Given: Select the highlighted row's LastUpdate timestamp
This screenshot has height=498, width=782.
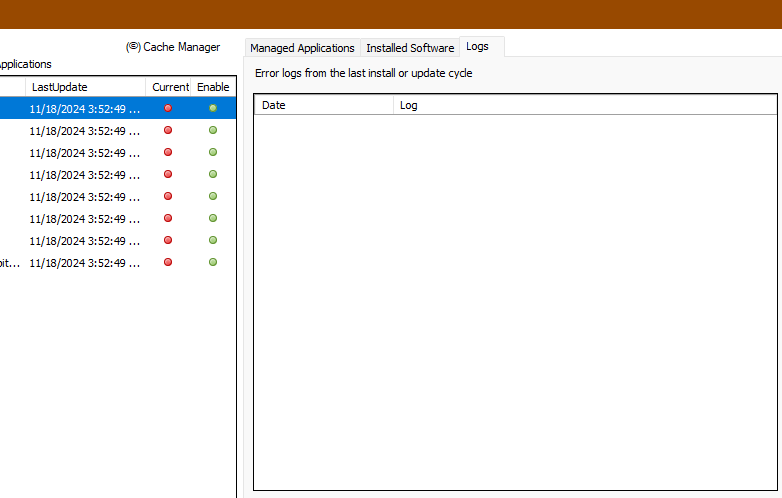Looking at the screenshot, I should coord(84,109).
